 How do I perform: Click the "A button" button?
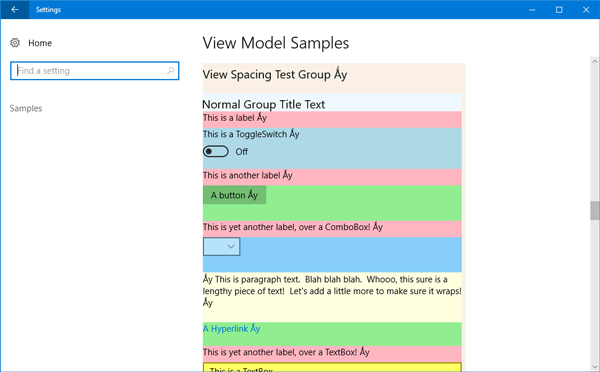tap(234, 195)
